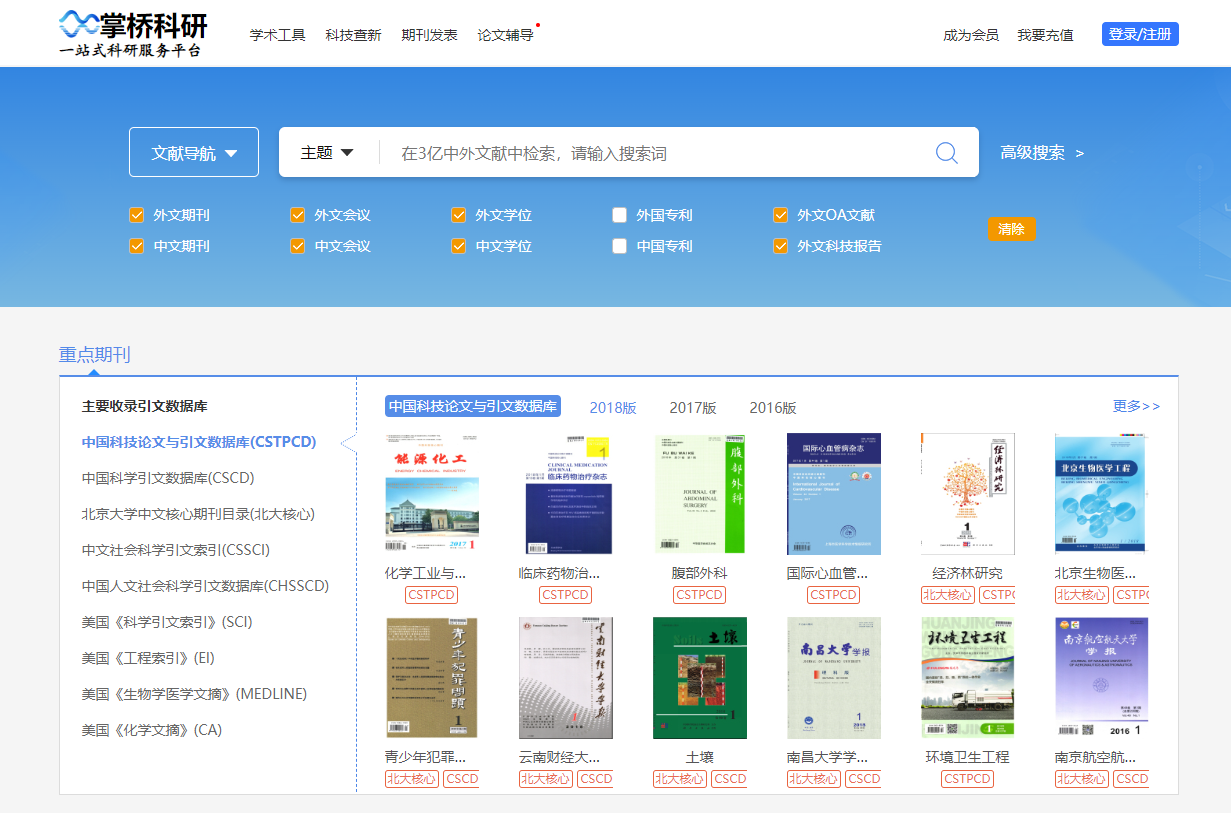Toggle the 中文学位 checkbox
The image size is (1231, 813).
(459, 246)
